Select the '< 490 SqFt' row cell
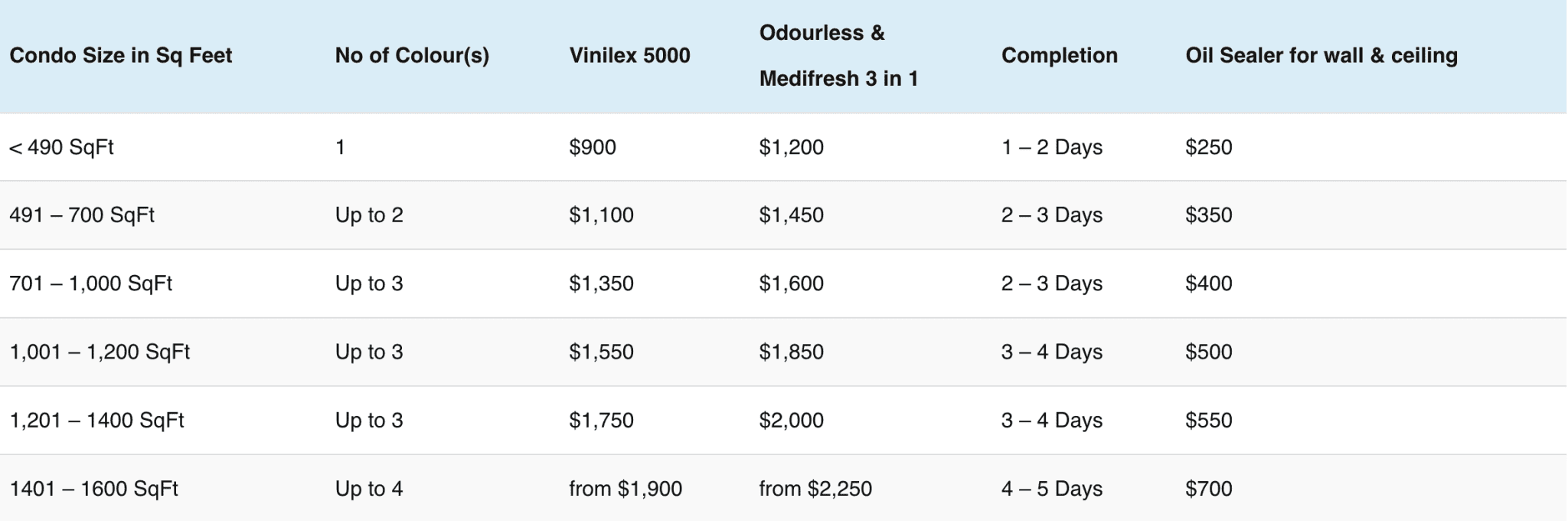Screen dimensions: 1568x521 tap(61, 147)
